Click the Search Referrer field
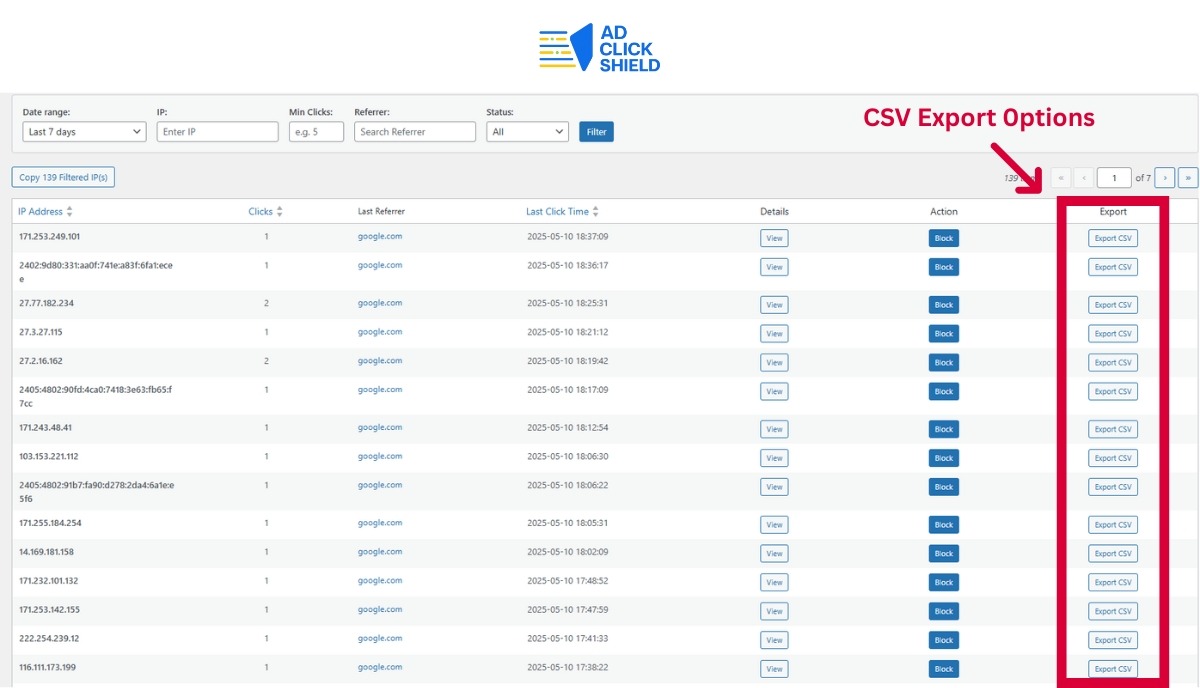1200x688 pixels. [415, 131]
